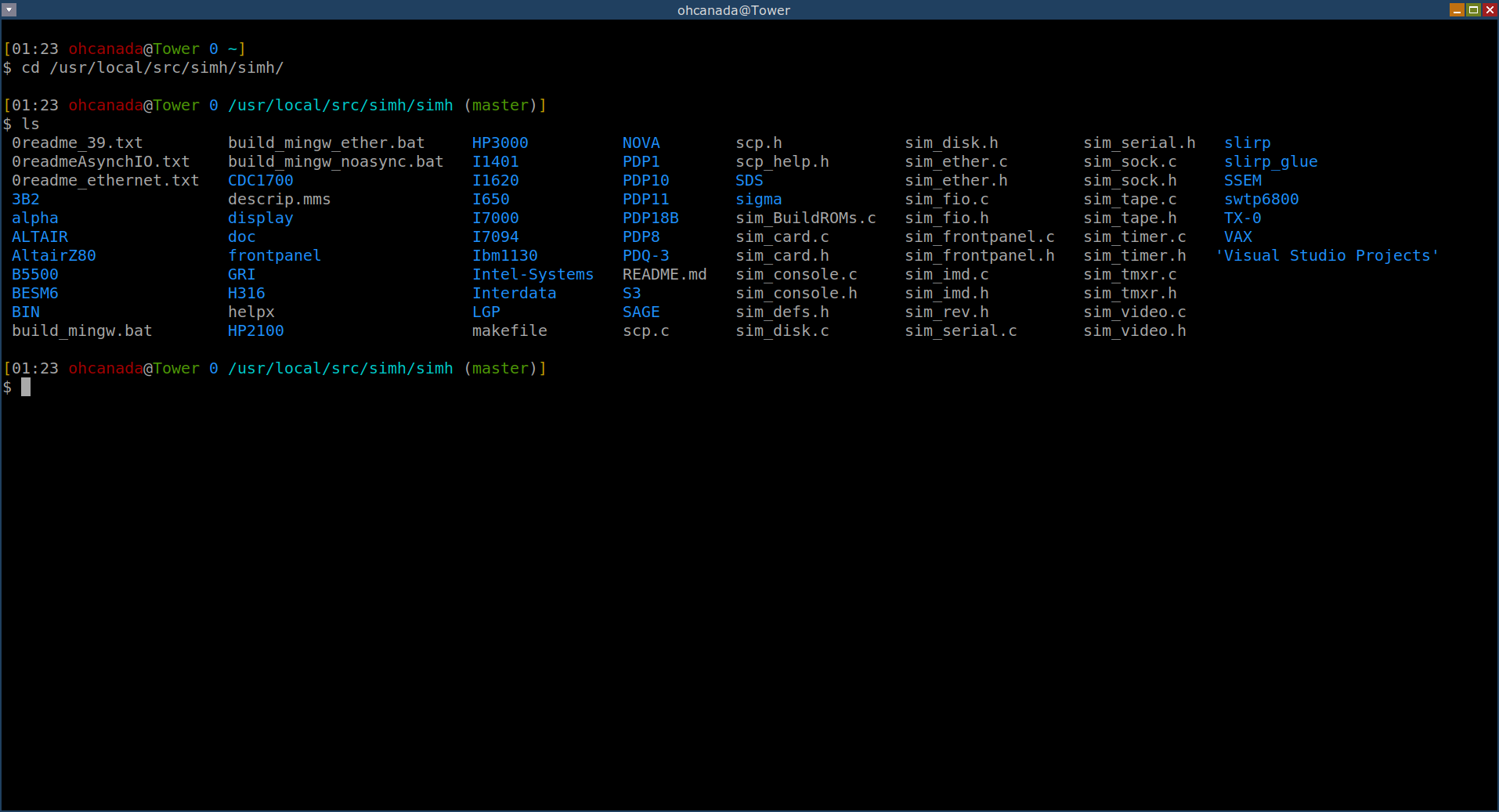Click the '0readme_39.txt' file name
1499x812 pixels.
(x=78, y=143)
